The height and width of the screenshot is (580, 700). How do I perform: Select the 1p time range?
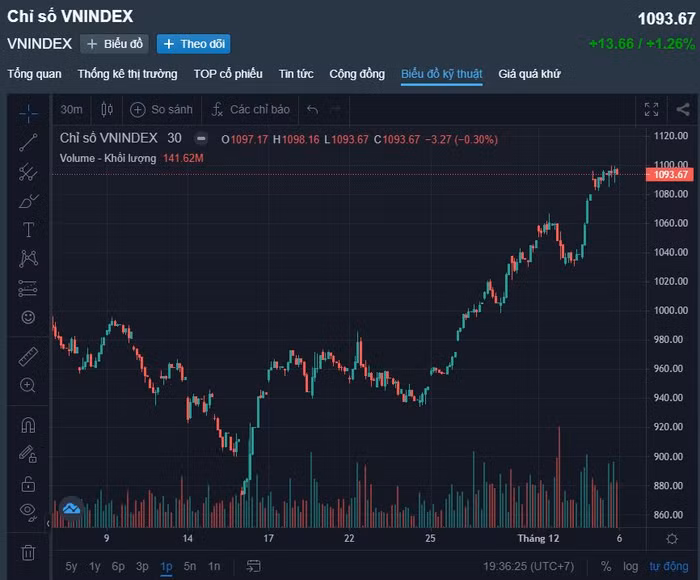166,566
